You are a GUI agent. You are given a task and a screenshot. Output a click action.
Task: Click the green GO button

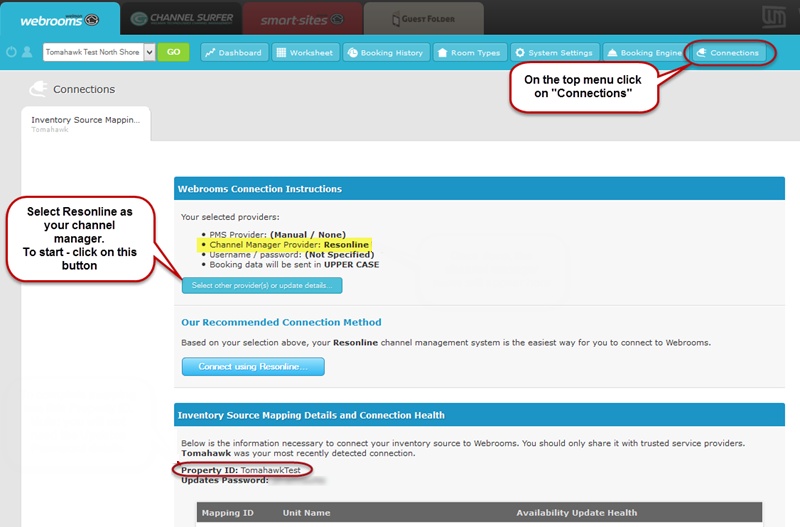[173, 52]
